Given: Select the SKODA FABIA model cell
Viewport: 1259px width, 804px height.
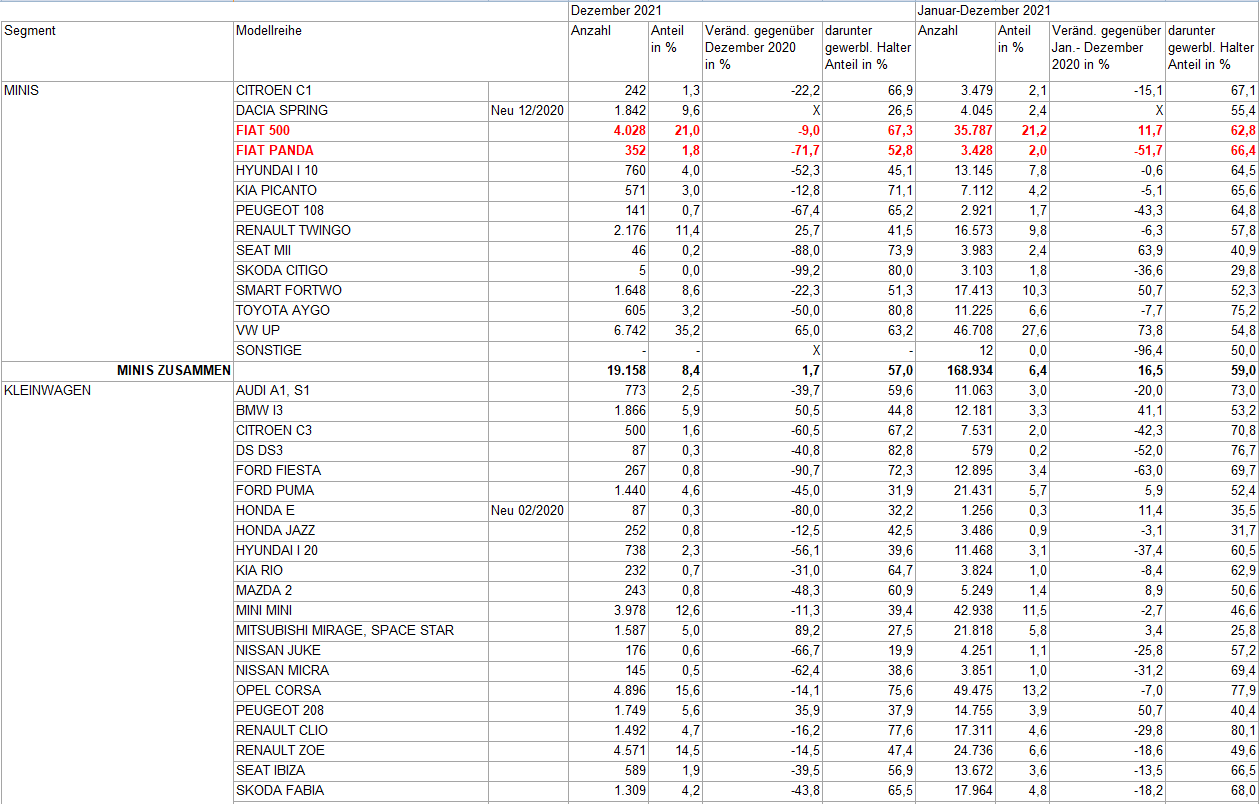Looking at the screenshot, I should pyautogui.click(x=280, y=790).
